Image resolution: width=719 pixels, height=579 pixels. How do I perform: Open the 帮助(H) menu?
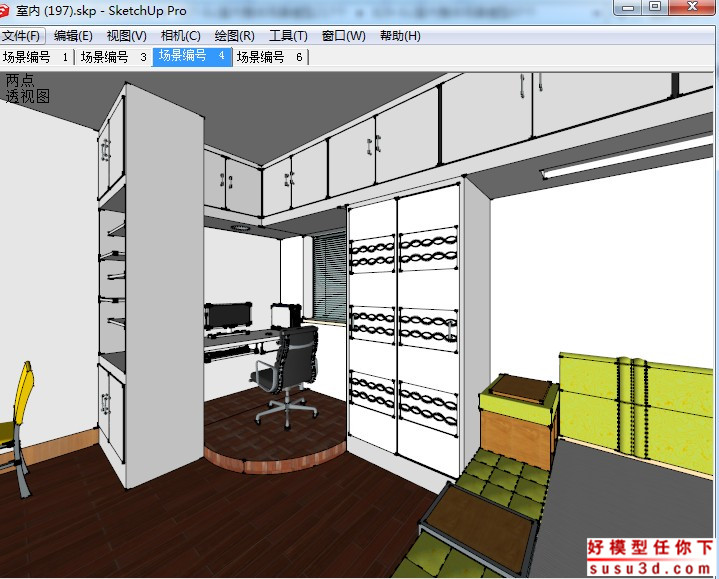[x=400, y=36]
